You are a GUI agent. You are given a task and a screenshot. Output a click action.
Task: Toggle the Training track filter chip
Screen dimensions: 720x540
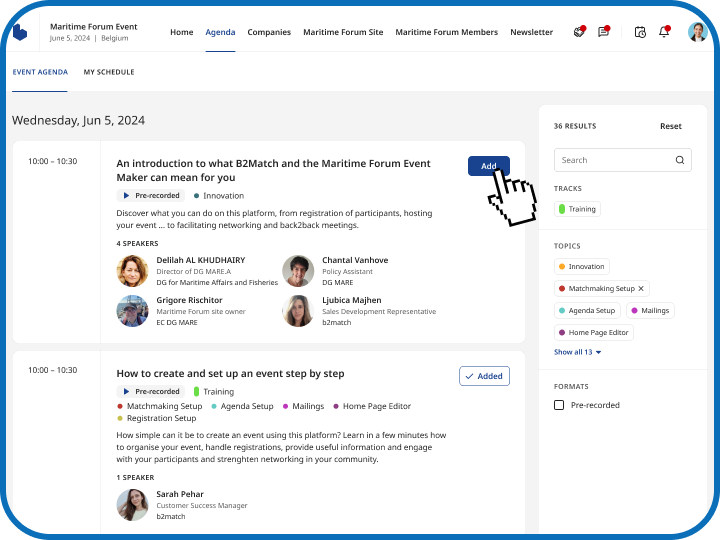(x=577, y=209)
